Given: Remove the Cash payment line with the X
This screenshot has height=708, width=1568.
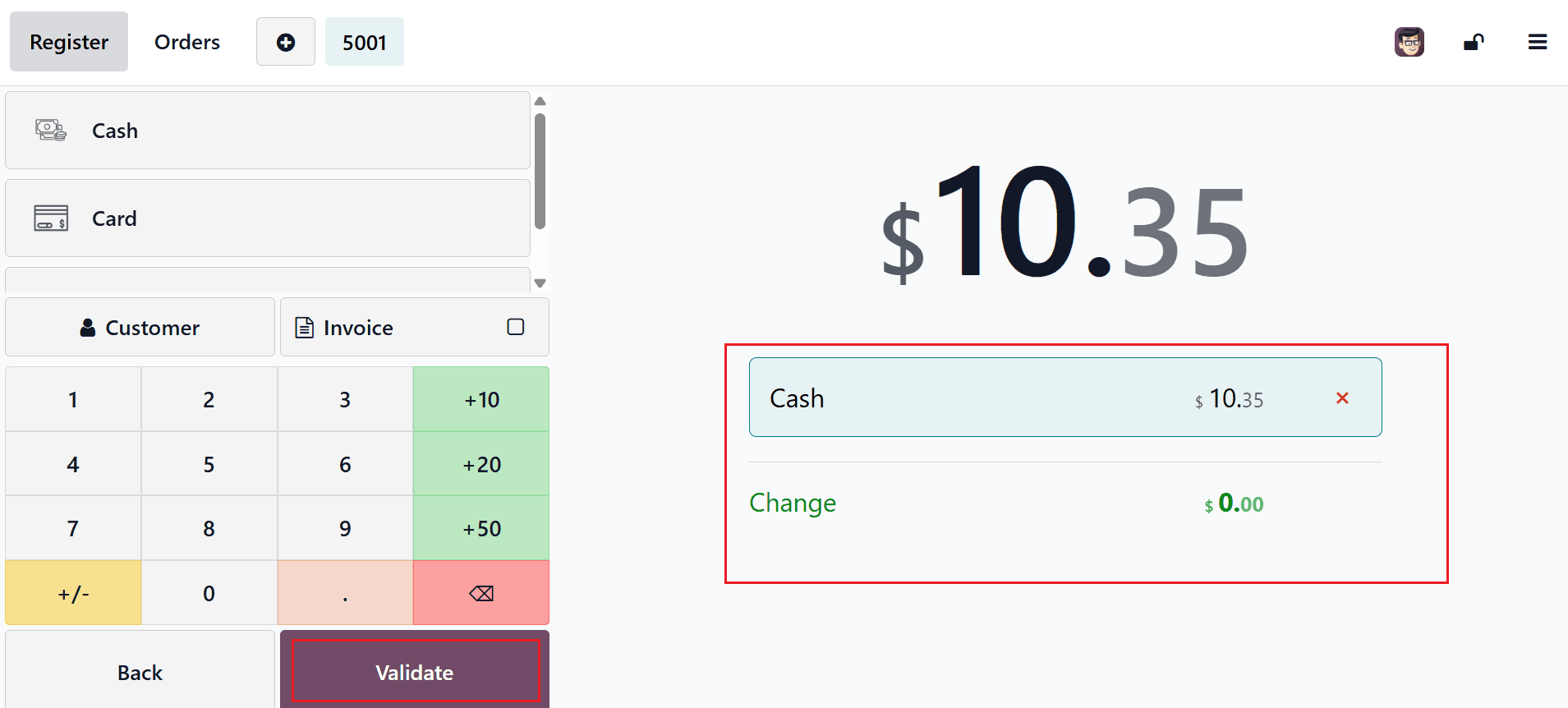Looking at the screenshot, I should tap(1343, 398).
